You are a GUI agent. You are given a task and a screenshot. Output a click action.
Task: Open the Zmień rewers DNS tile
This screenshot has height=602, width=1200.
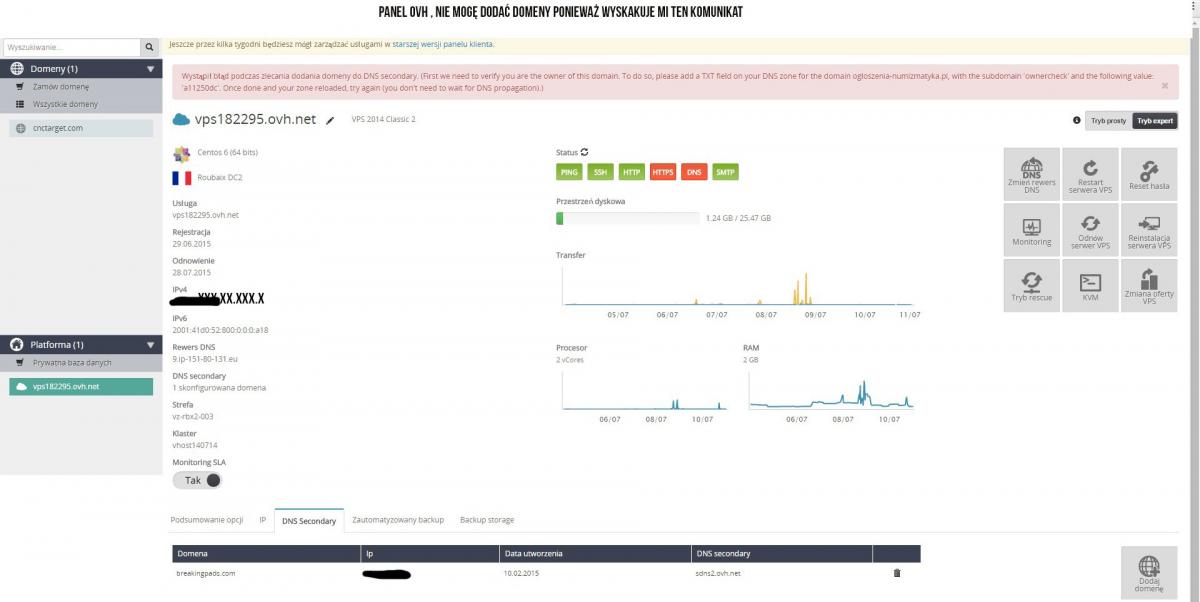pos(1032,175)
